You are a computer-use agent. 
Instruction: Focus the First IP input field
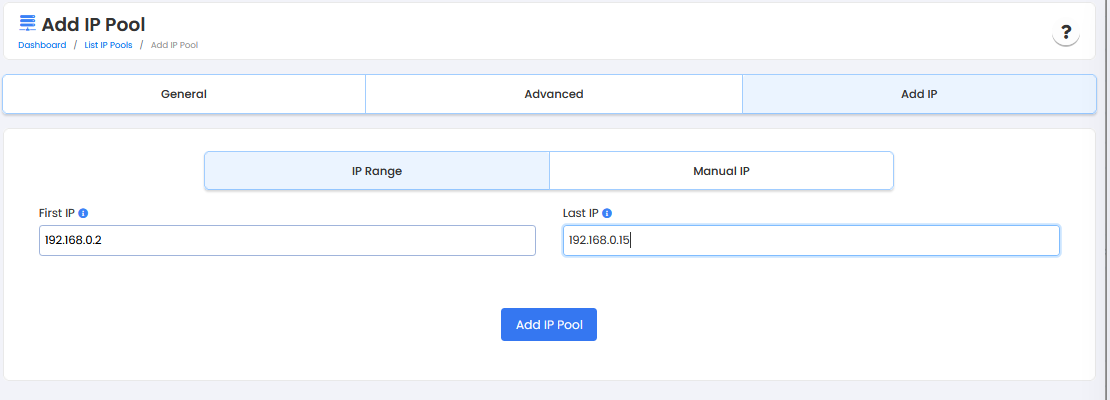pos(287,240)
